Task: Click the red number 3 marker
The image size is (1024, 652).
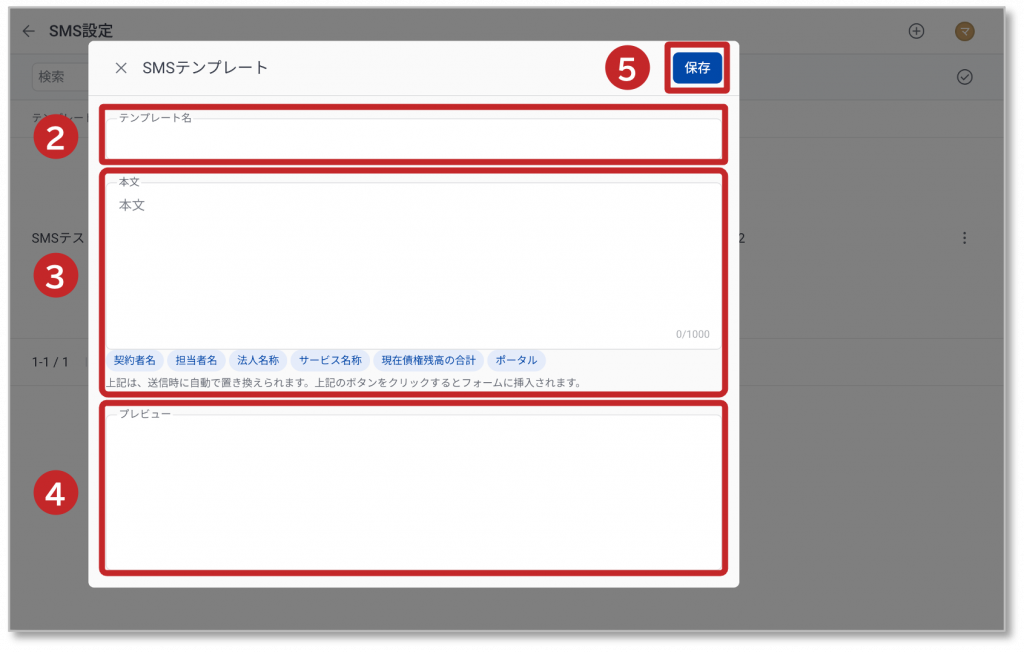Action: [x=55, y=277]
